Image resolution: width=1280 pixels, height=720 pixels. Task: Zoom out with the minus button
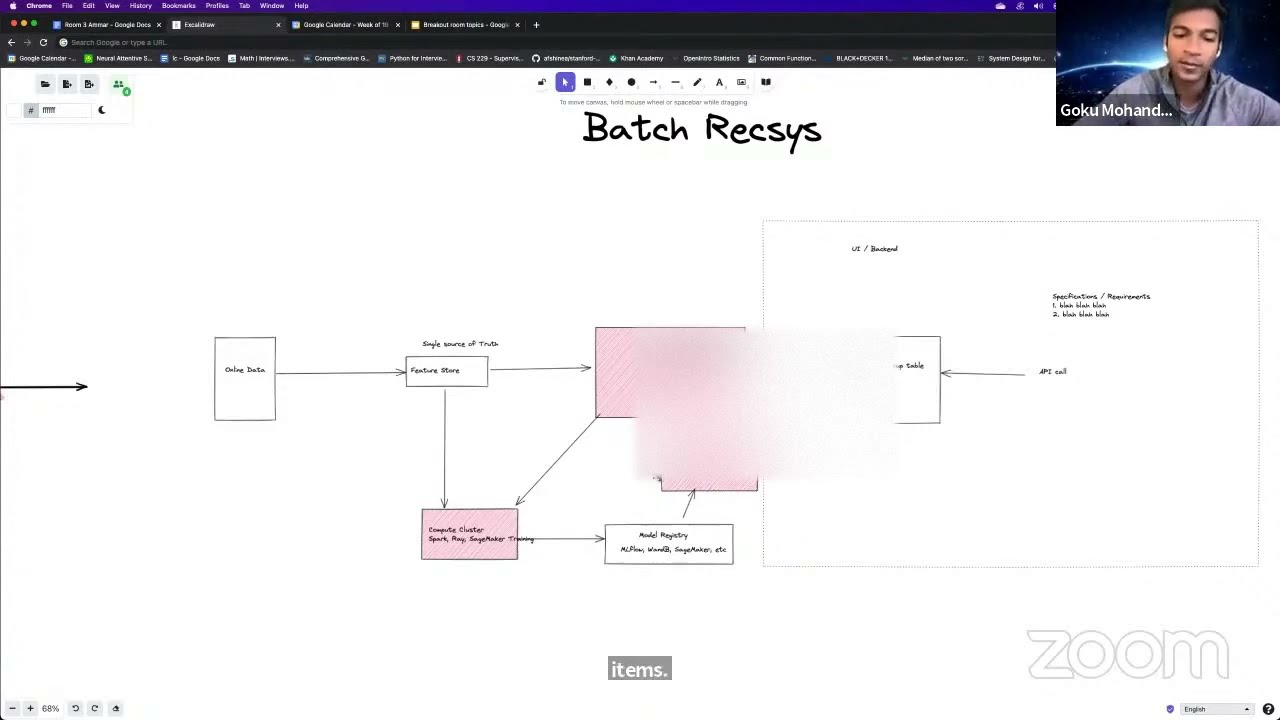point(12,708)
